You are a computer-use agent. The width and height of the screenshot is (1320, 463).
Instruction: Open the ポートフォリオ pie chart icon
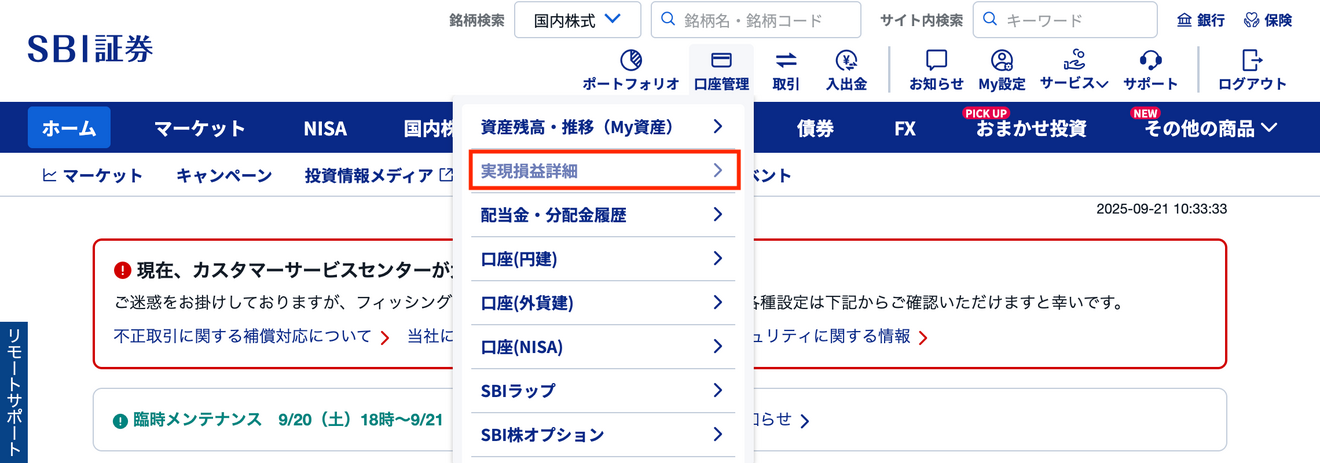click(x=631, y=60)
